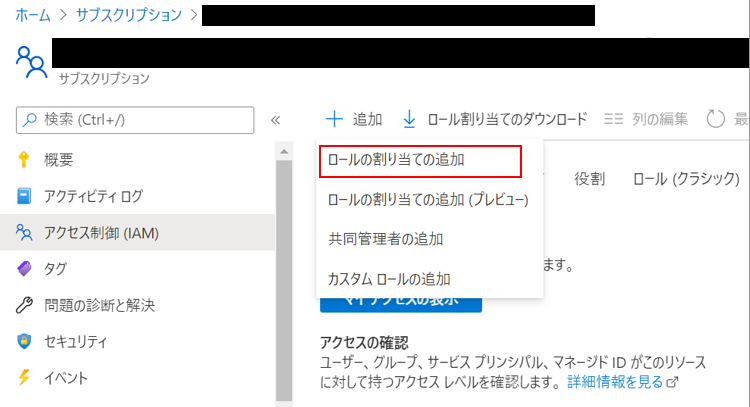Click the external link icon after 詳細情報を見る
Screen dimensions: 750x407
click(x=672, y=382)
